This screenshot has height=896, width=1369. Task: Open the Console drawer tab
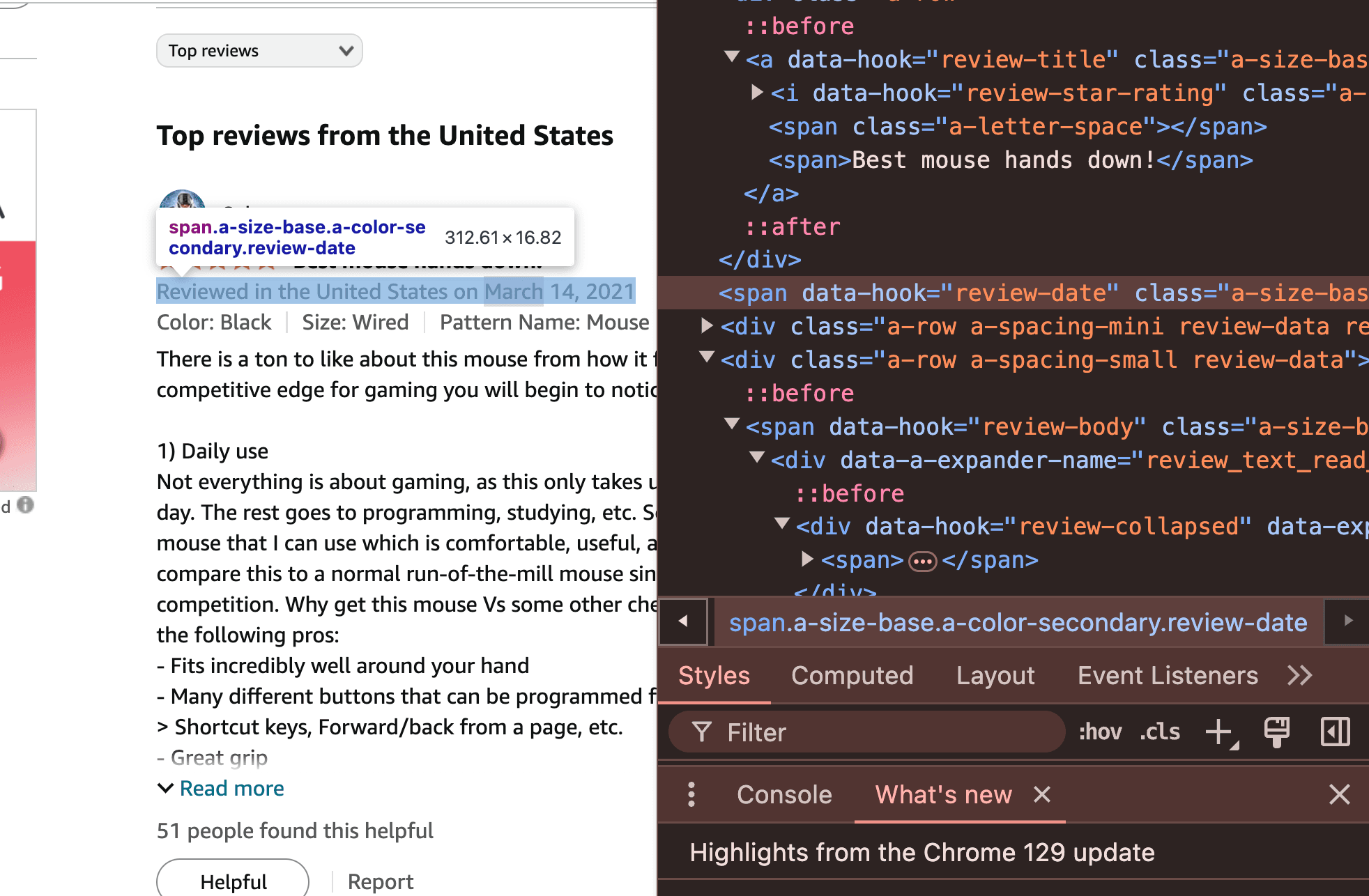click(784, 794)
